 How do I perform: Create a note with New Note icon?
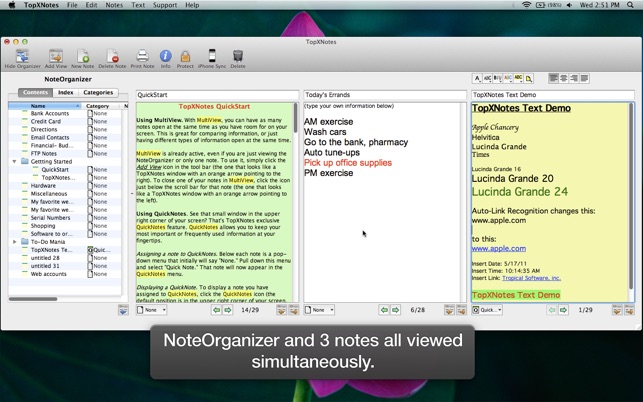83,57
